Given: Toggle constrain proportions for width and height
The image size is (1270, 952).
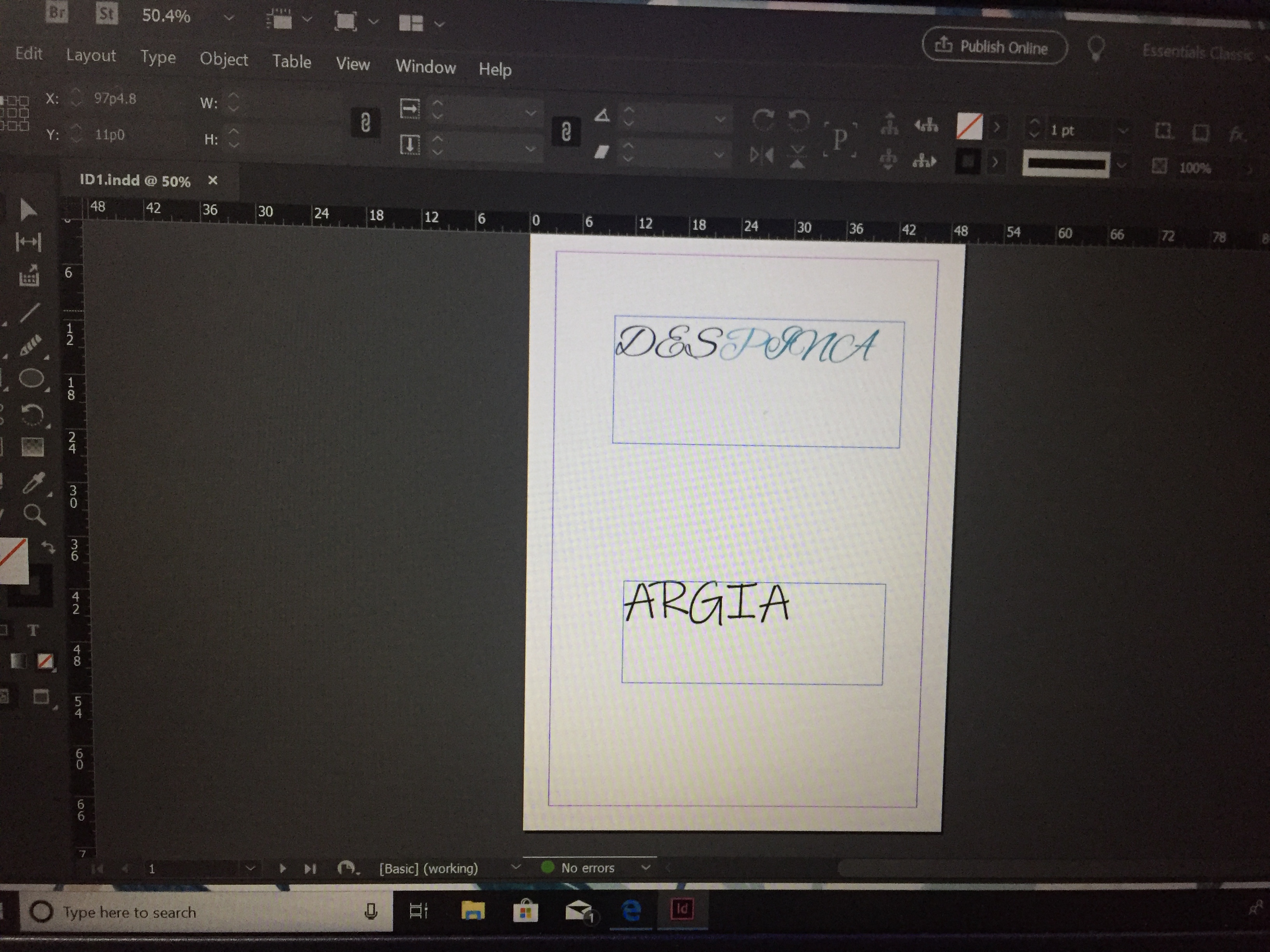Looking at the screenshot, I should pyautogui.click(x=365, y=123).
